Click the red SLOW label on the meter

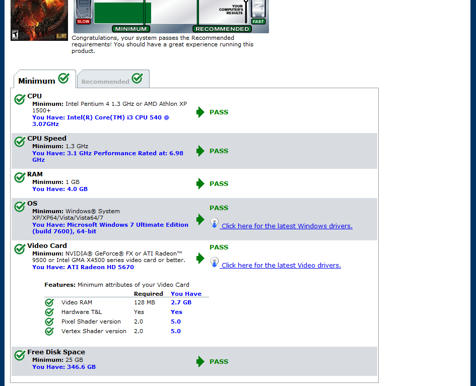[83, 21]
